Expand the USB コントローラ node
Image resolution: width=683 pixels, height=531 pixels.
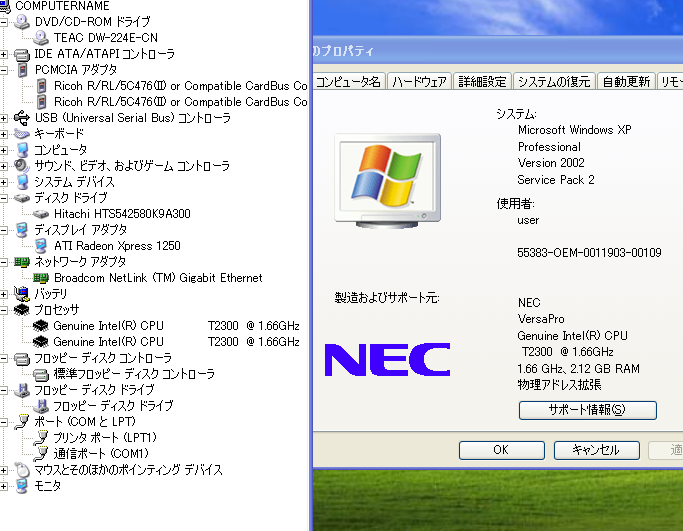[x=3, y=118]
